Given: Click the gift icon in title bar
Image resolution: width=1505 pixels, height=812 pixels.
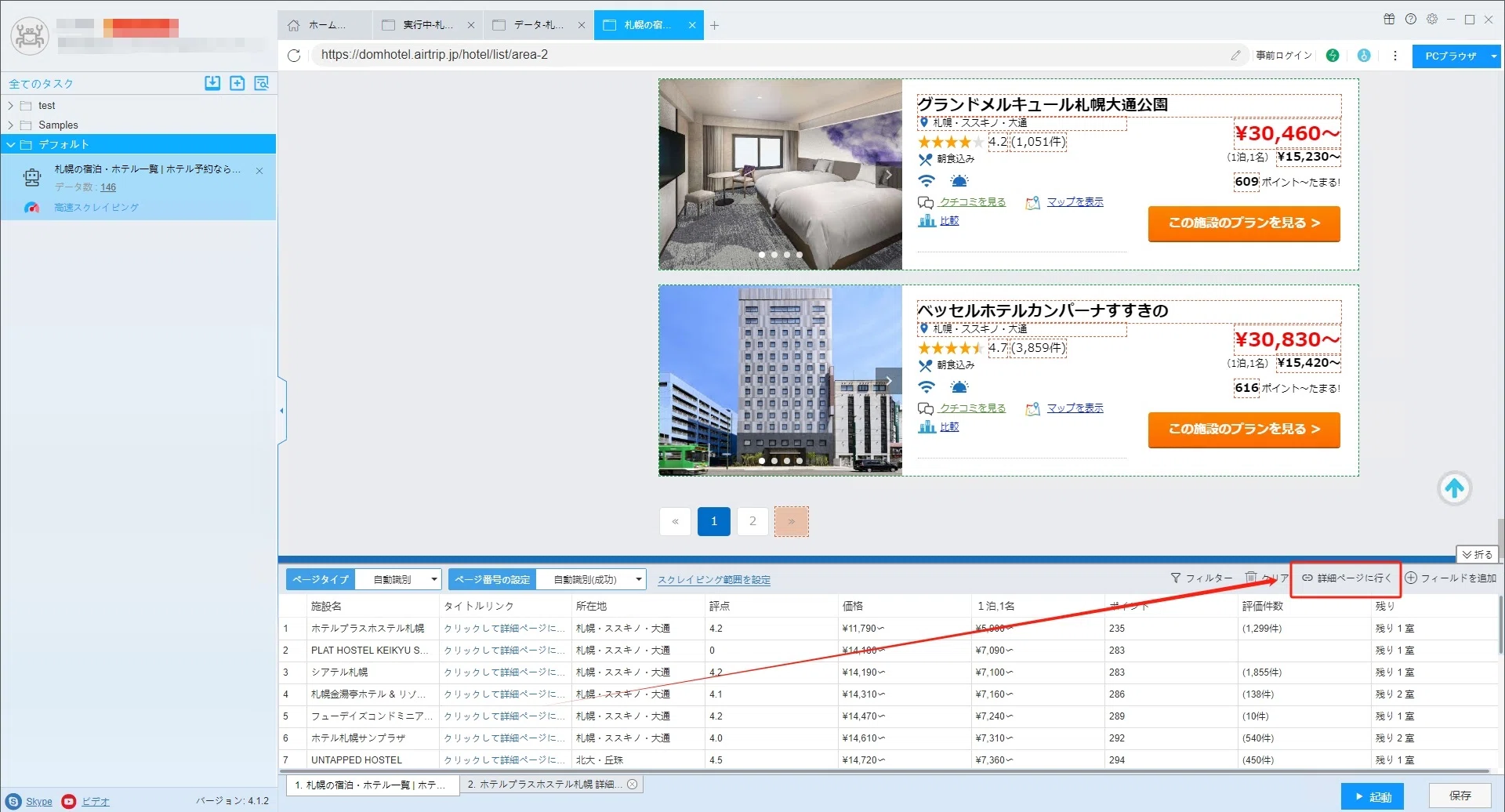Looking at the screenshot, I should coord(1389,20).
